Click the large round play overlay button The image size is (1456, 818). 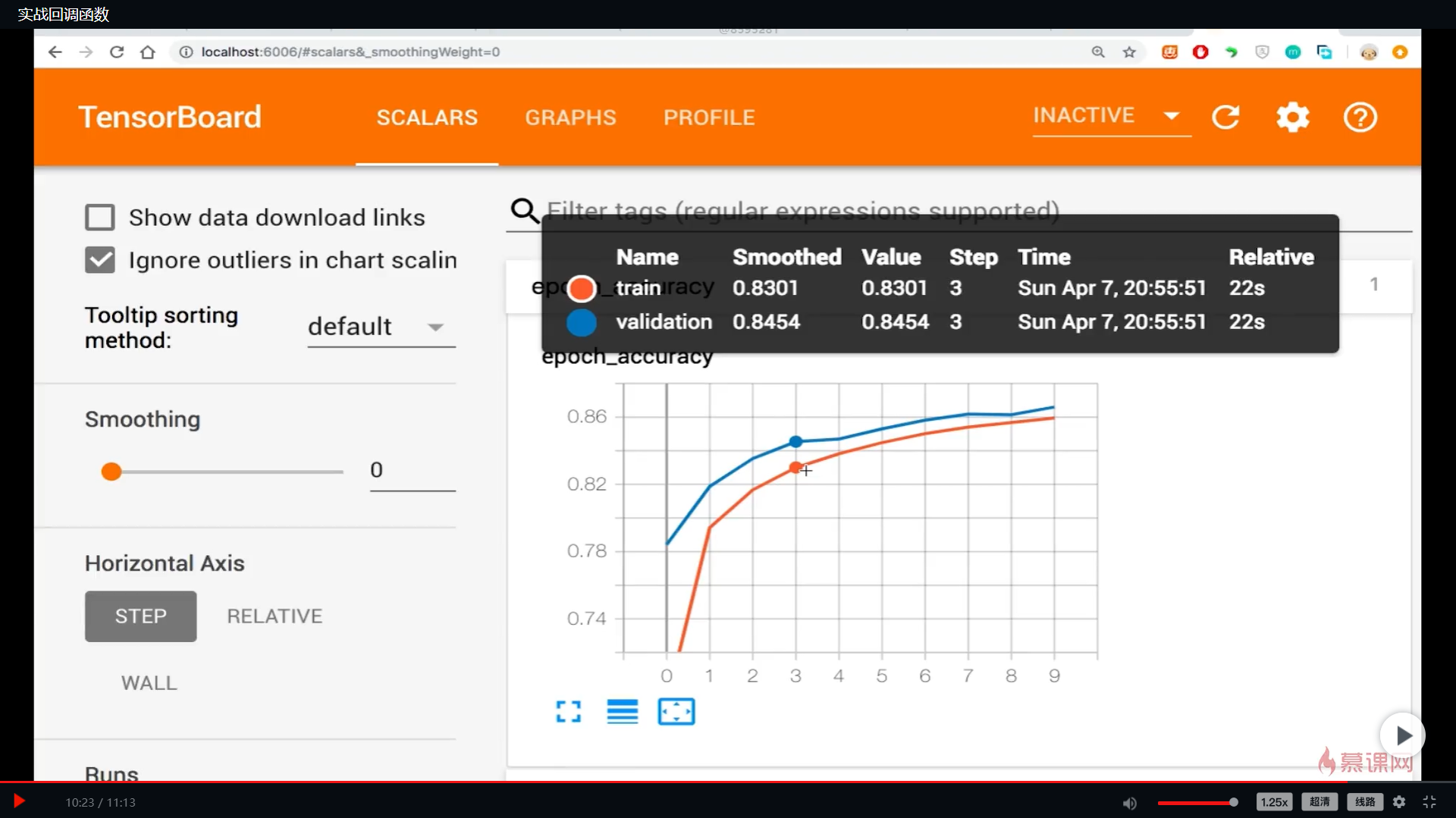[x=1402, y=735]
